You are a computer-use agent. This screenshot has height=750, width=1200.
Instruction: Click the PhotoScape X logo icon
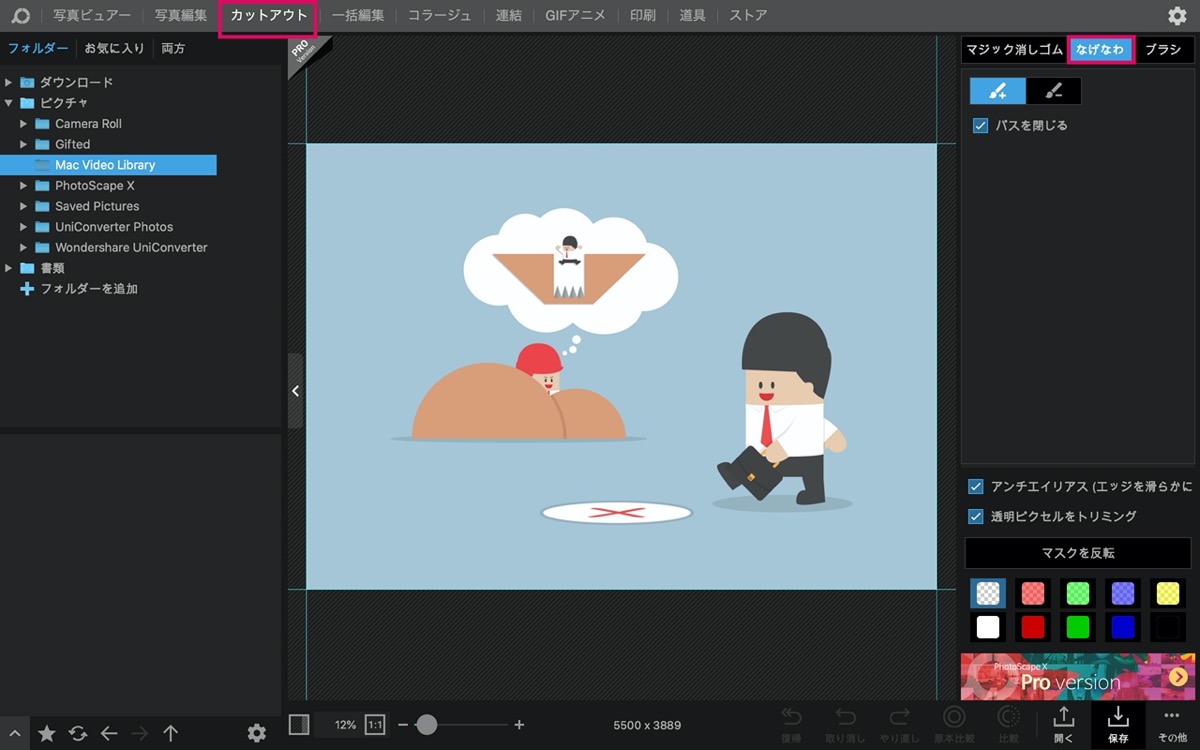(21, 16)
